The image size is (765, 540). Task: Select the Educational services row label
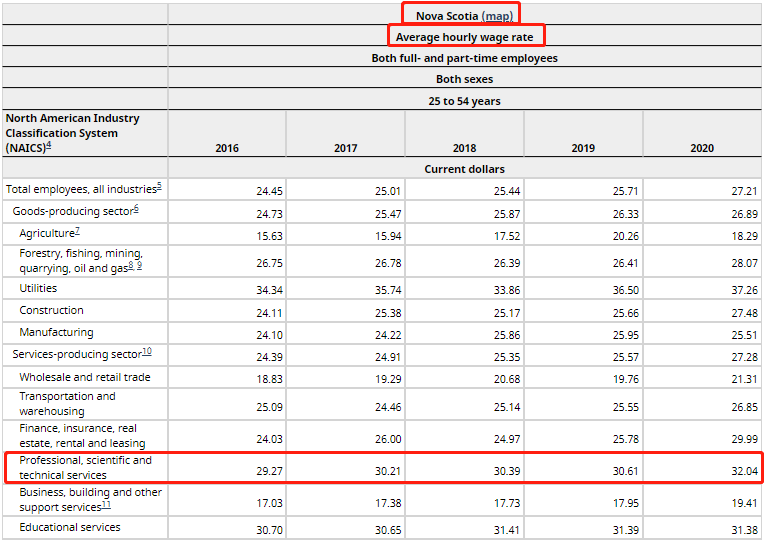70,527
